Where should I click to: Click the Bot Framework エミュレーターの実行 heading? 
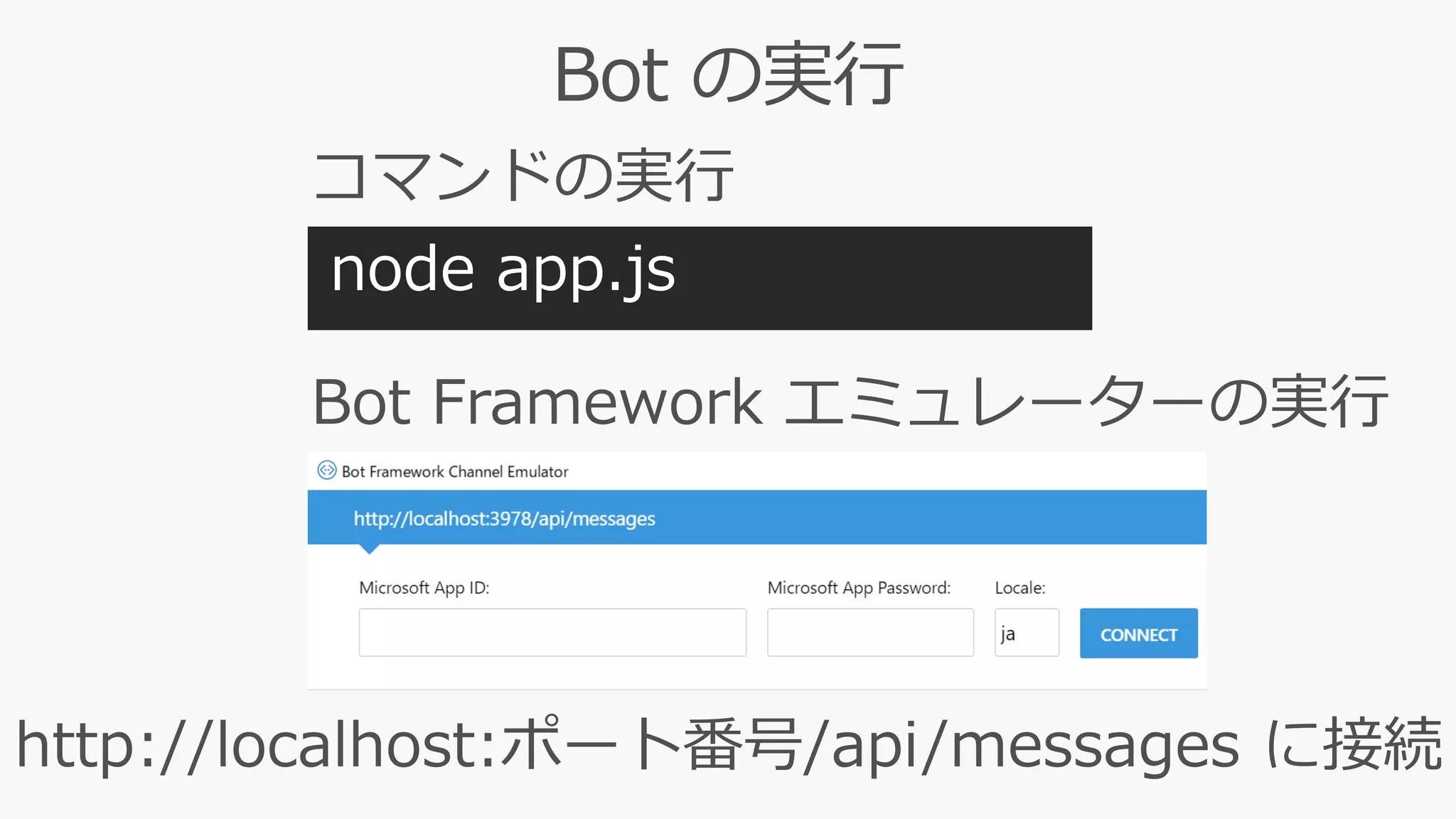coord(850,402)
